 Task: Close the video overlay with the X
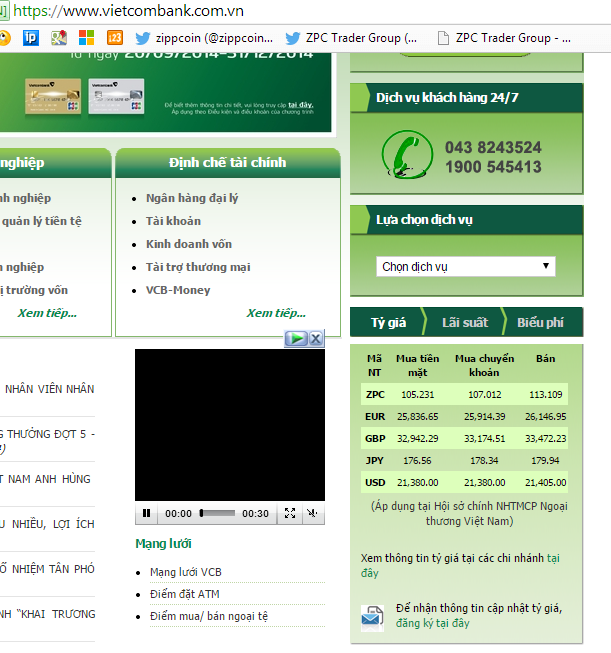point(316,338)
